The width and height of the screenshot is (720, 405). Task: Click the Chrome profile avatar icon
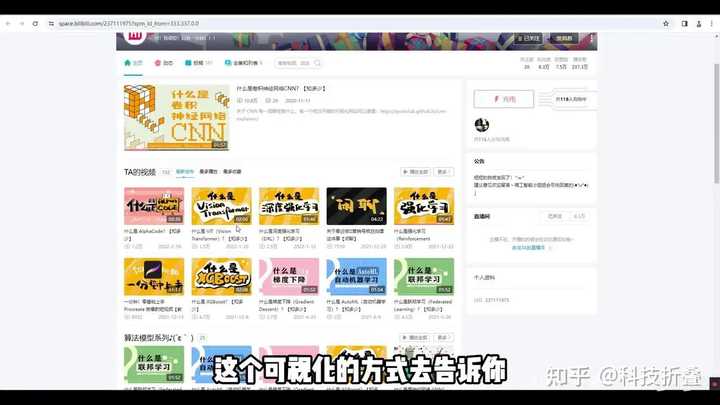pyautogui.click(x=698, y=22)
